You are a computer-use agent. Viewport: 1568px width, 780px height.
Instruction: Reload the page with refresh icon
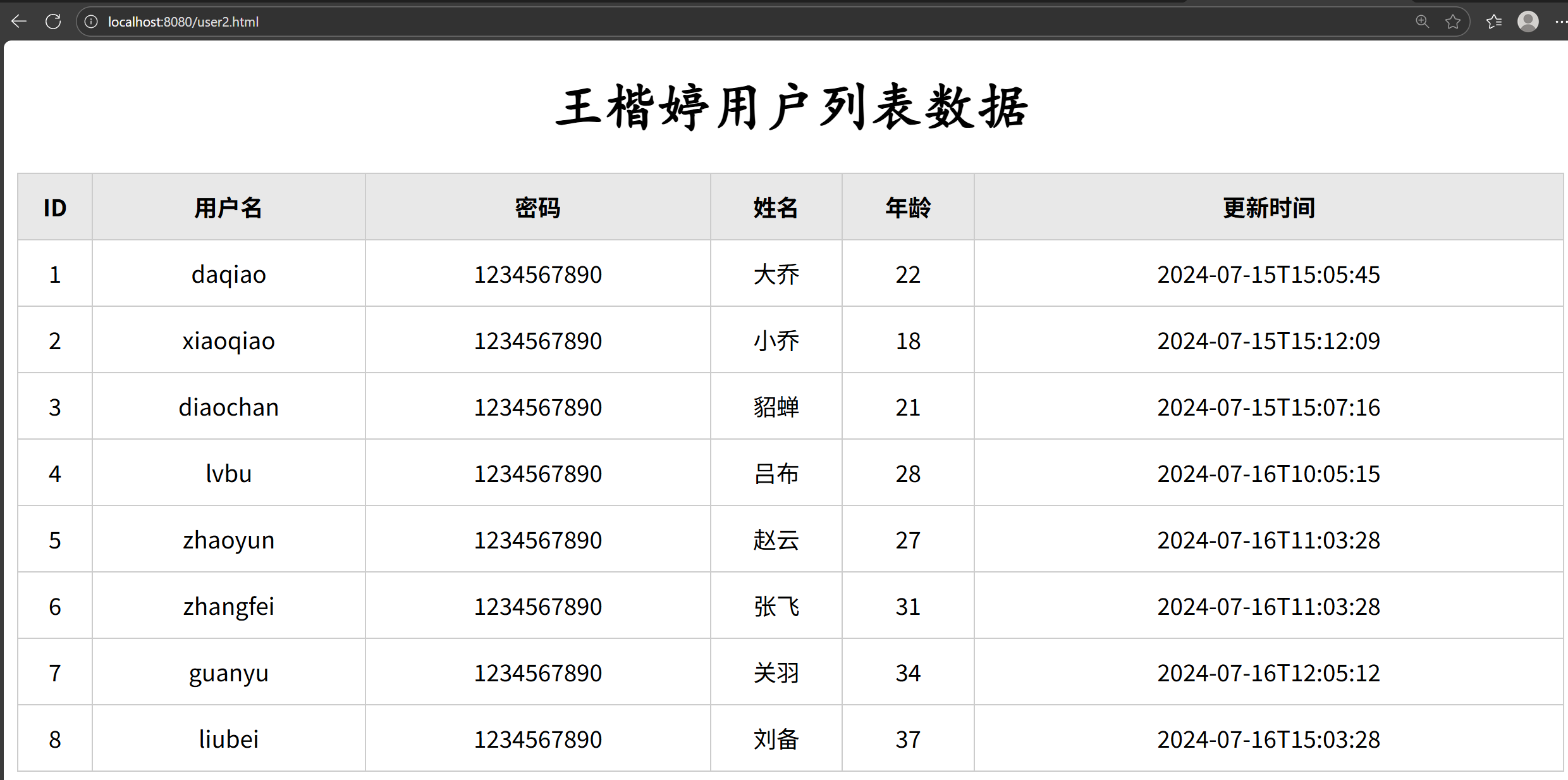(x=53, y=22)
